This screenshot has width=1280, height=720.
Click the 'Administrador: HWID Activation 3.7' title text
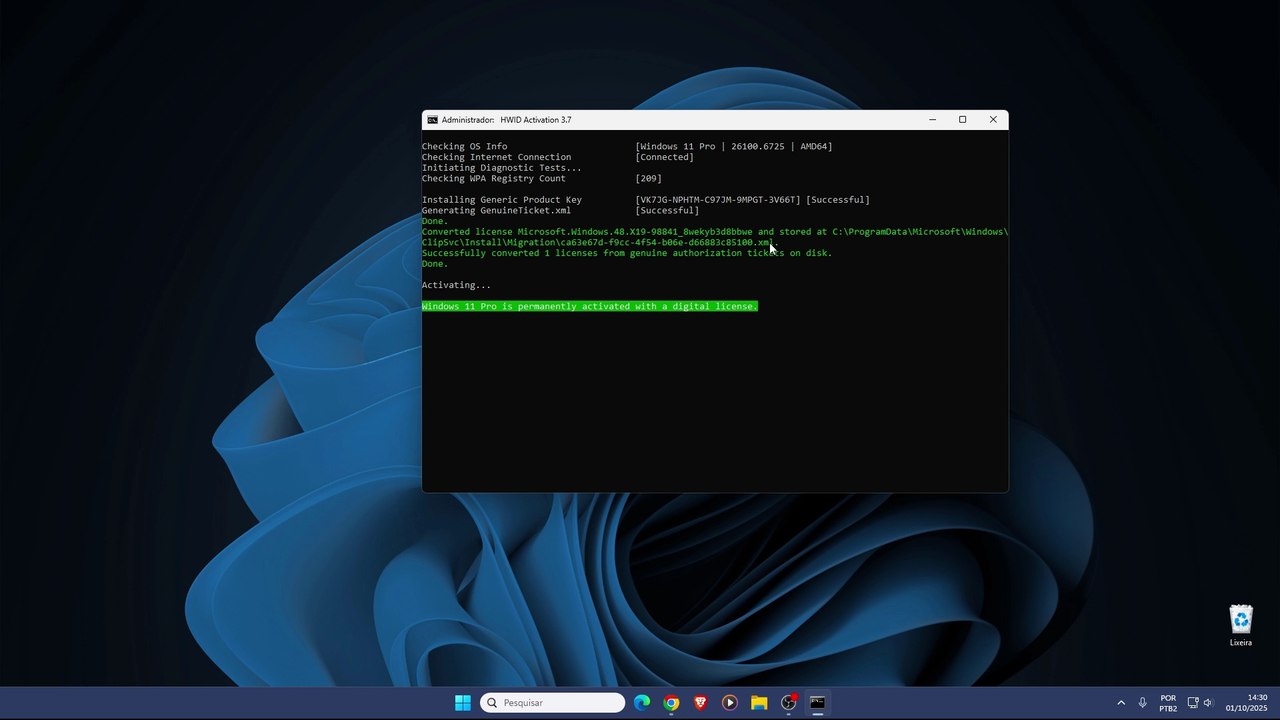[x=507, y=120]
